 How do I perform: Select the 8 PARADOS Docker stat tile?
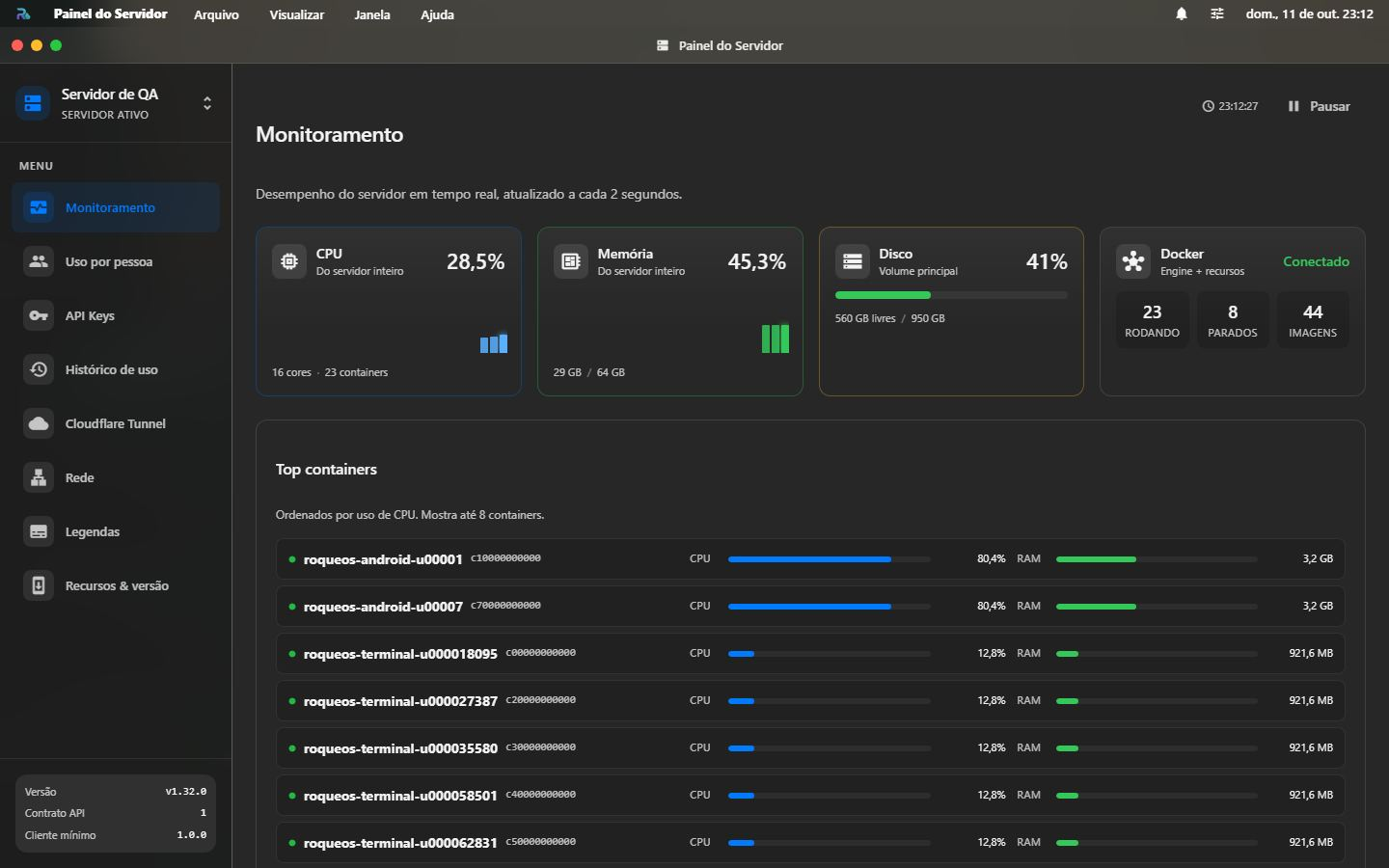(x=1233, y=320)
